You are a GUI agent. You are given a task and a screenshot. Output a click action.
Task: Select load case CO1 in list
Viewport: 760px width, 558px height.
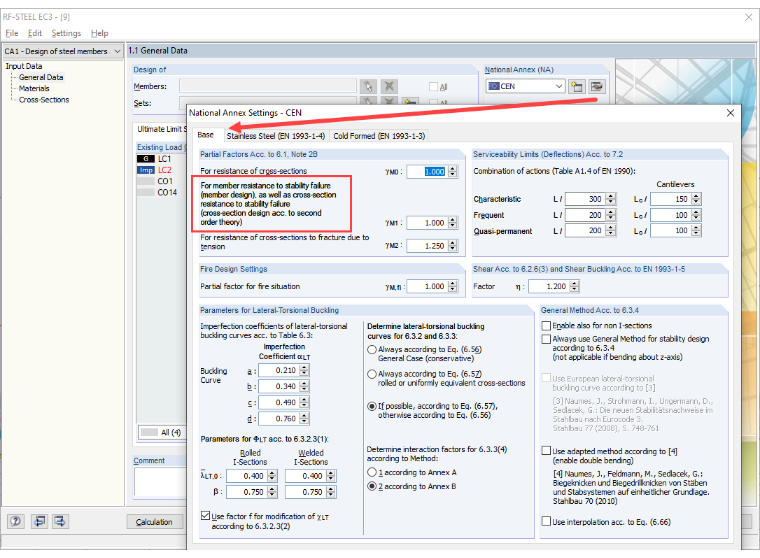pos(165,181)
